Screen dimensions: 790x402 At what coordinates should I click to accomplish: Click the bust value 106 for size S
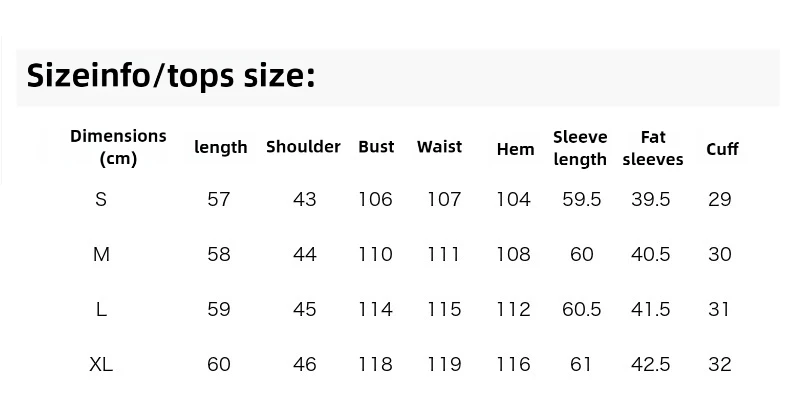click(375, 199)
